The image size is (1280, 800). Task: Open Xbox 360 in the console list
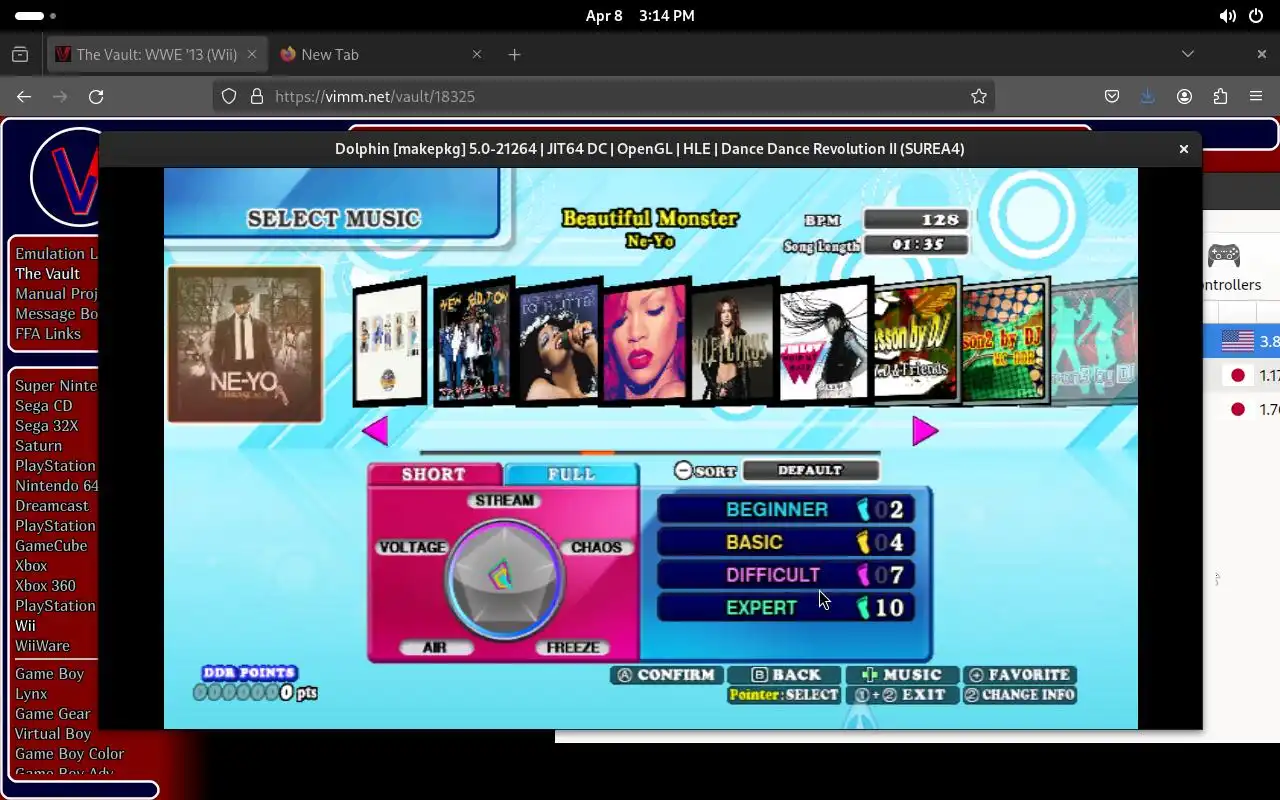tap(45, 585)
